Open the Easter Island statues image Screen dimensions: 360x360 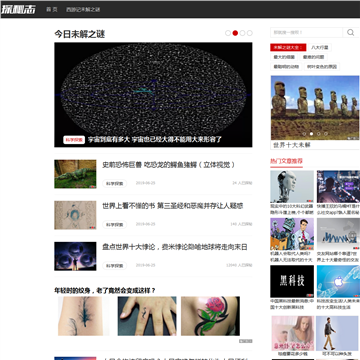pos(315,108)
